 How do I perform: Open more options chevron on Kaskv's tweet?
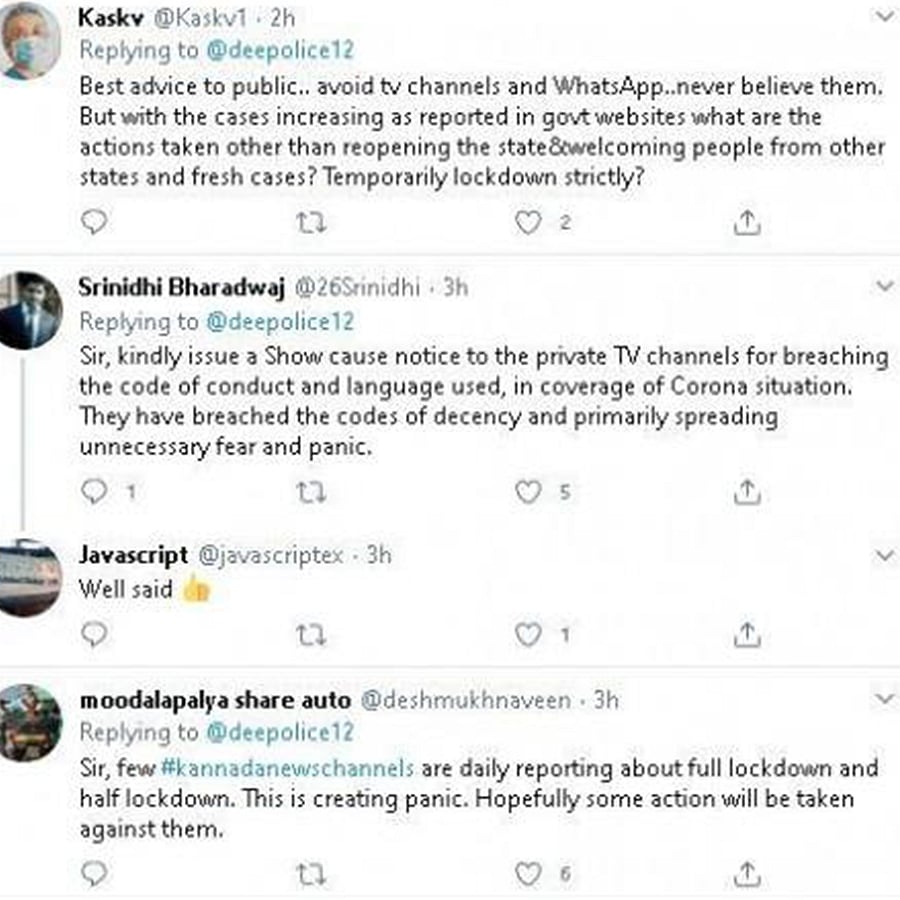pos(884,17)
